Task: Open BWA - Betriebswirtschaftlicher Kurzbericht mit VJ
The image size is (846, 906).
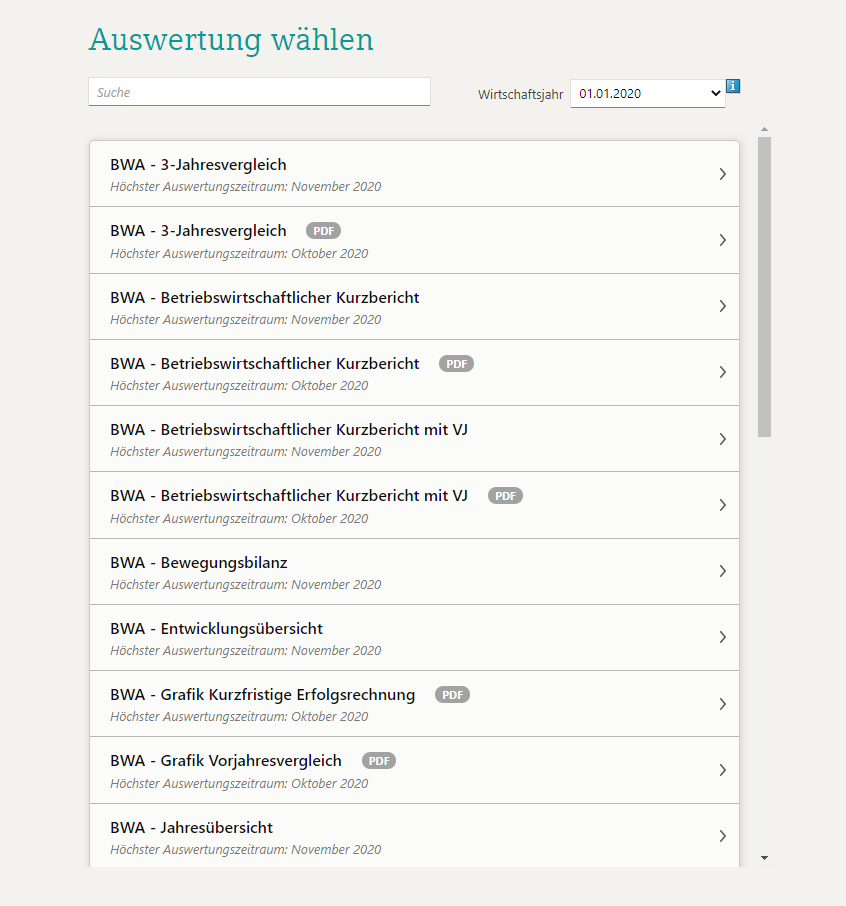Action: pyautogui.click(x=288, y=429)
